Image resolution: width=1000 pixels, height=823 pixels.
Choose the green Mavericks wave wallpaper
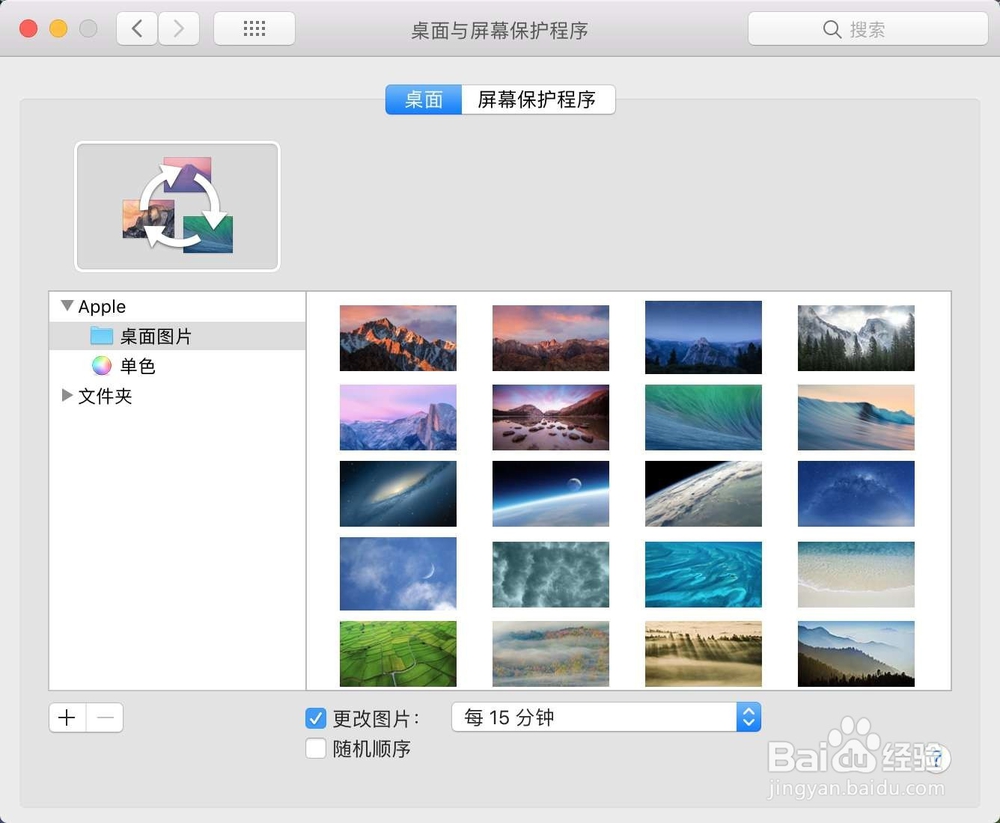pos(703,417)
